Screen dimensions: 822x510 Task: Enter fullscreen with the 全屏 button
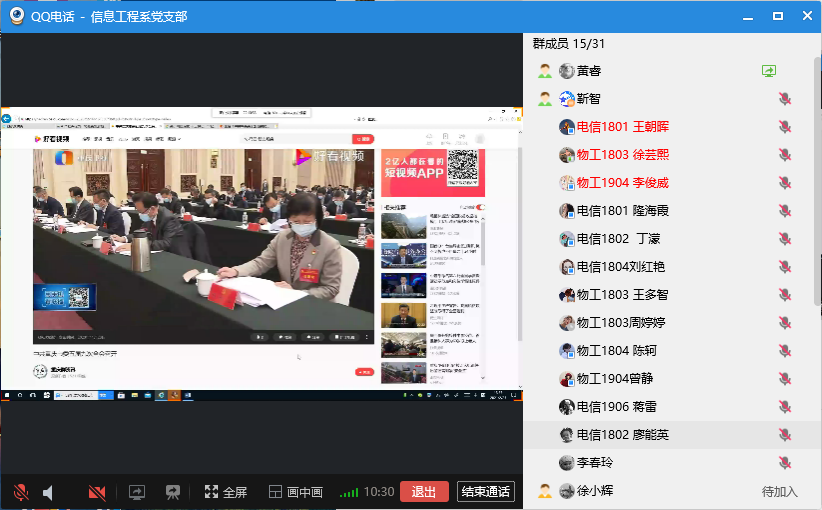point(225,492)
